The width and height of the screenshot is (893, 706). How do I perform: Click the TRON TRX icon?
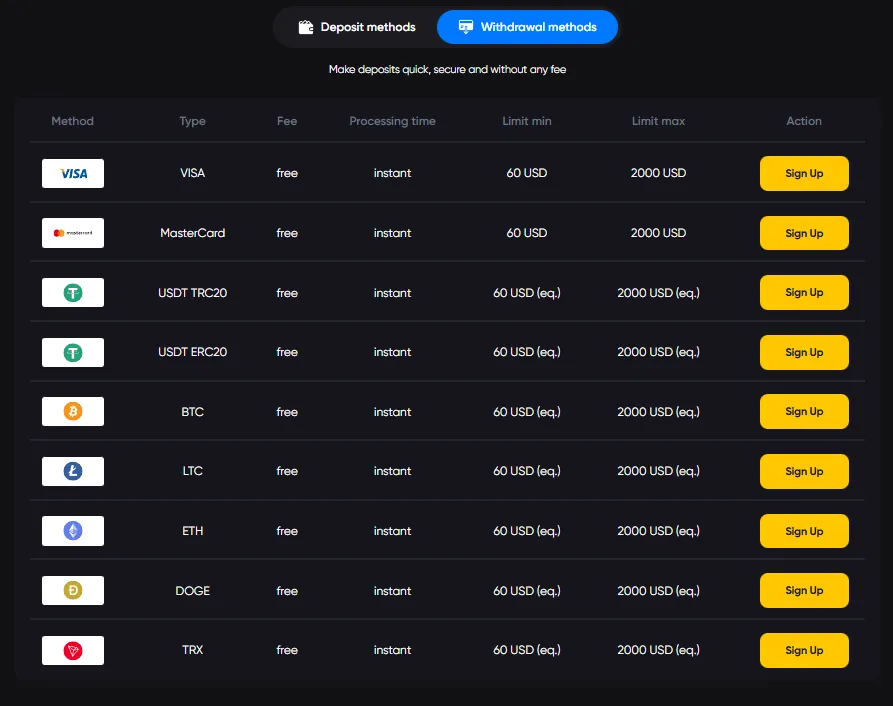pyautogui.click(x=72, y=650)
